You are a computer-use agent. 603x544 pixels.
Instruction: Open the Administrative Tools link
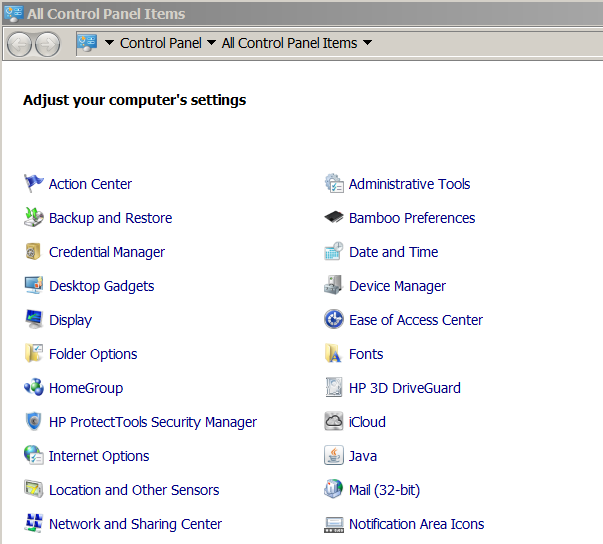(409, 184)
